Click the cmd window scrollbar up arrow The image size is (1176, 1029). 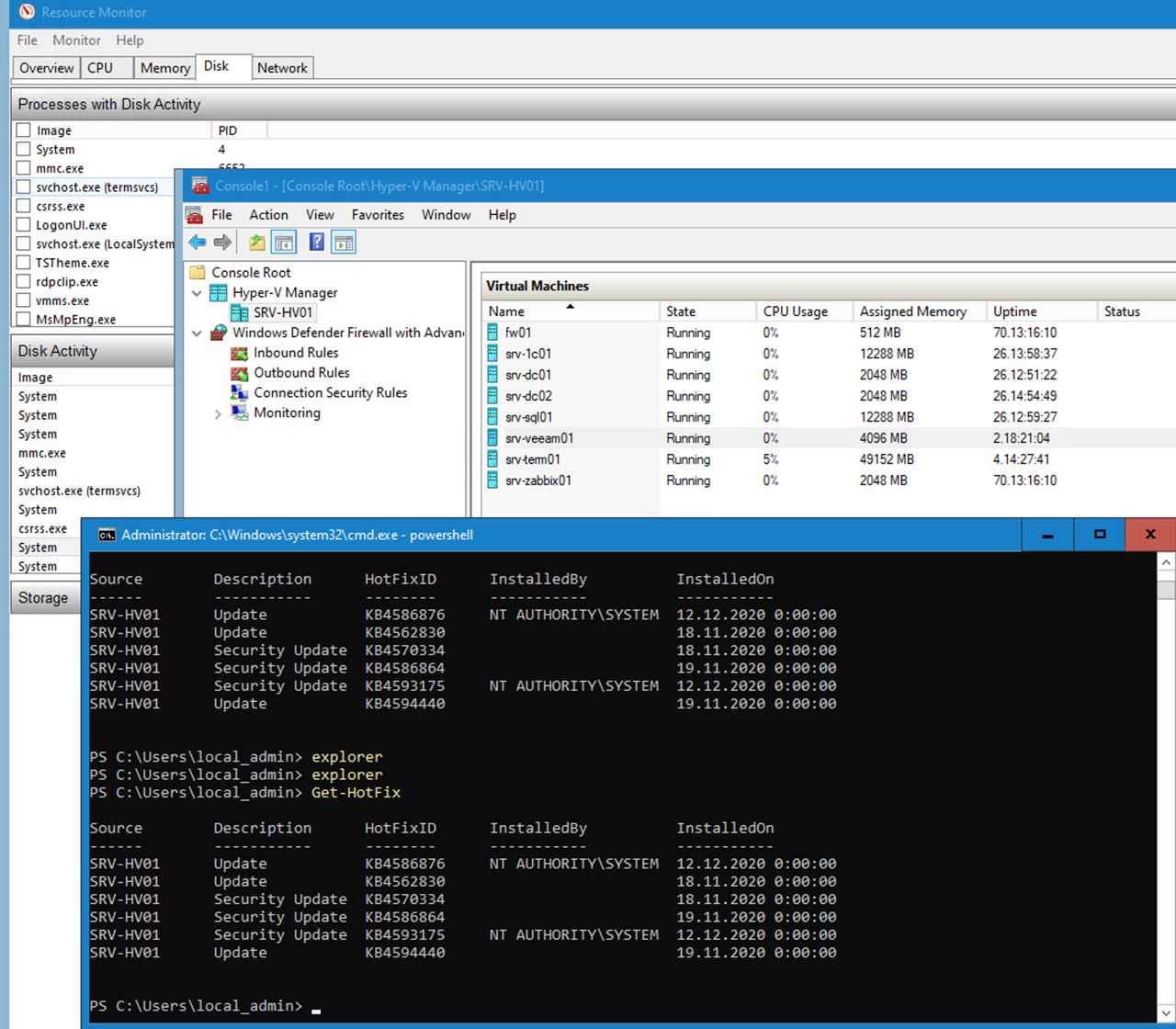pyautogui.click(x=1166, y=562)
